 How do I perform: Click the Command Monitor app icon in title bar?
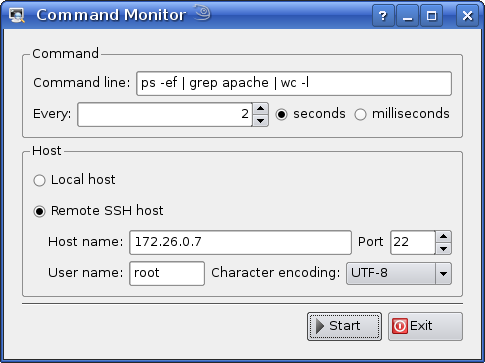(17, 15)
